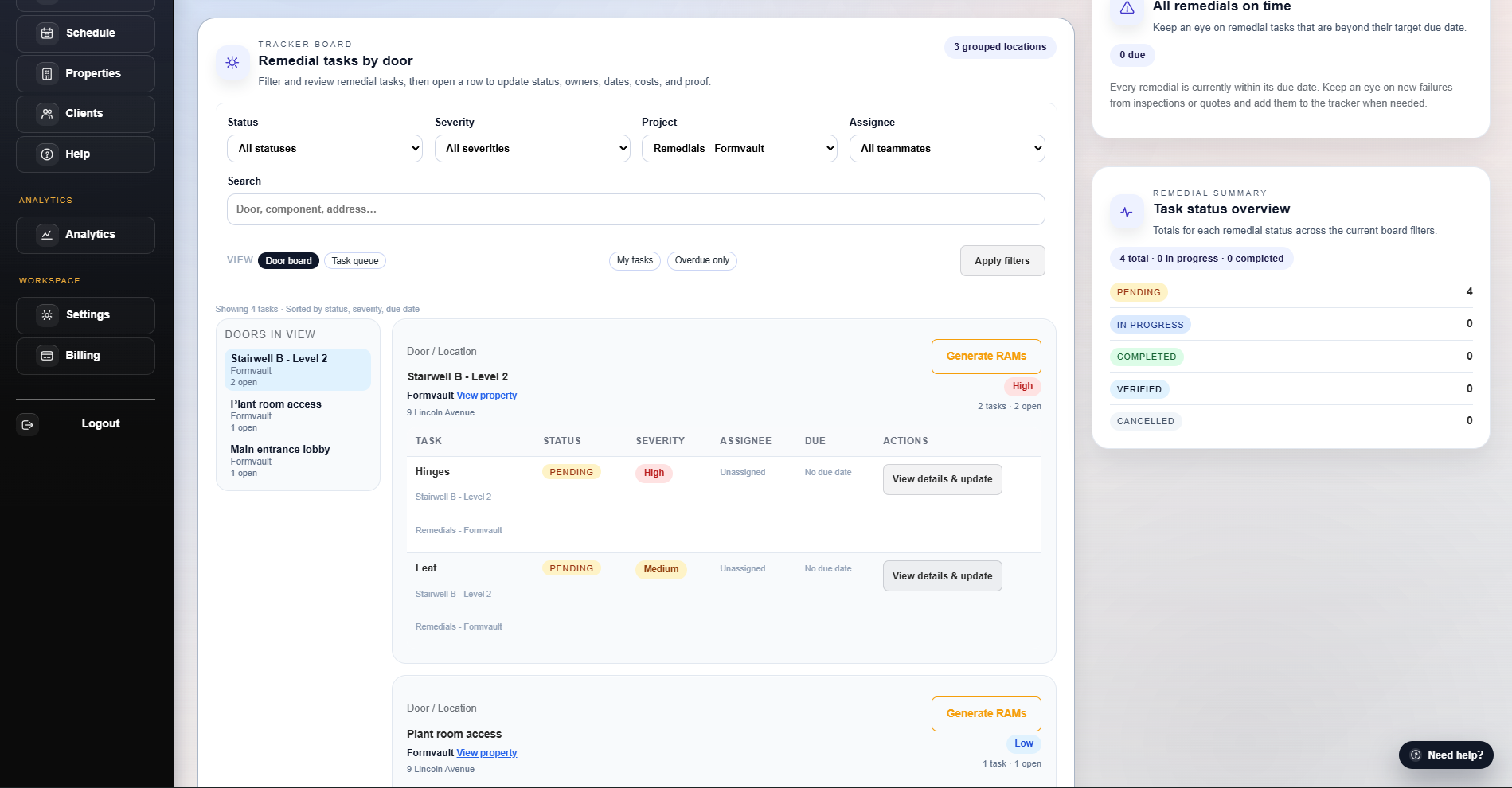Expand the Severity dropdown
Screen dimensions: 1512x788
pyautogui.click(x=532, y=149)
